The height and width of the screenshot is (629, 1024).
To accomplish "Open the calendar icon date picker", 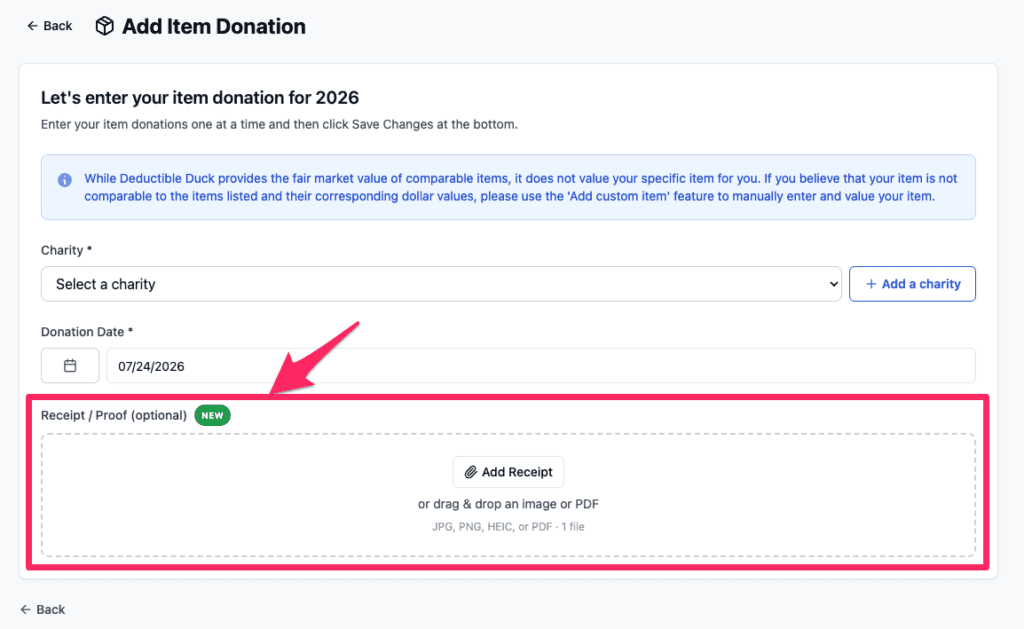I will click(x=70, y=366).
